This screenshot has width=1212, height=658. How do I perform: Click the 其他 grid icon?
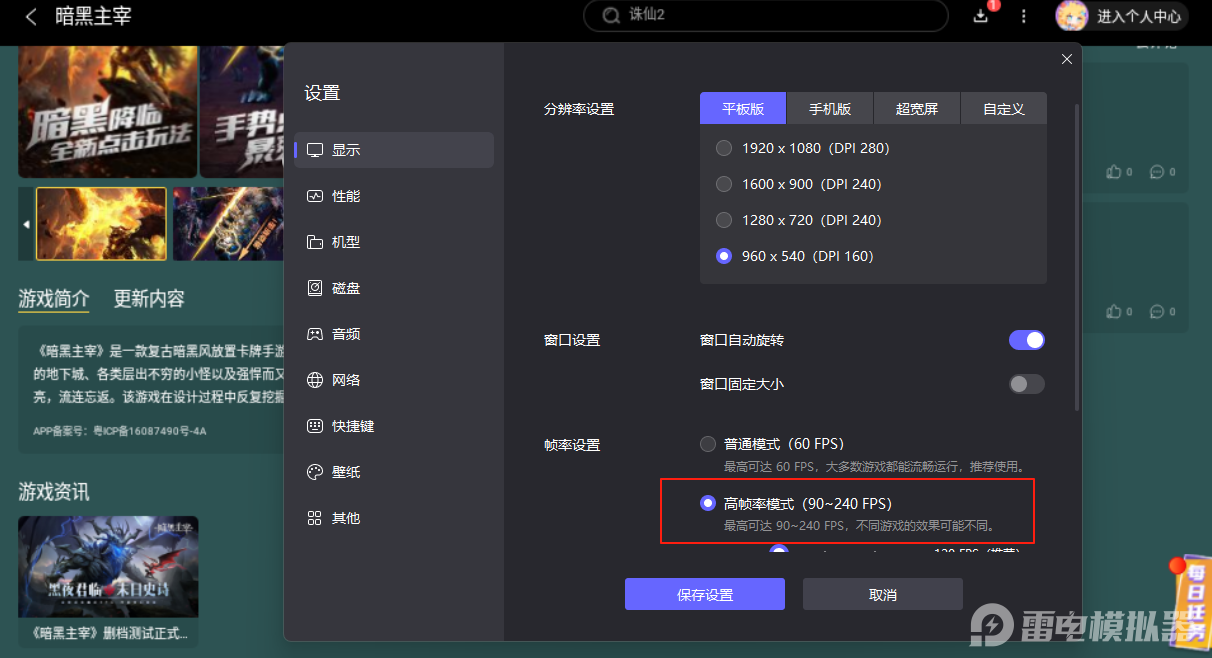(315, 518)
